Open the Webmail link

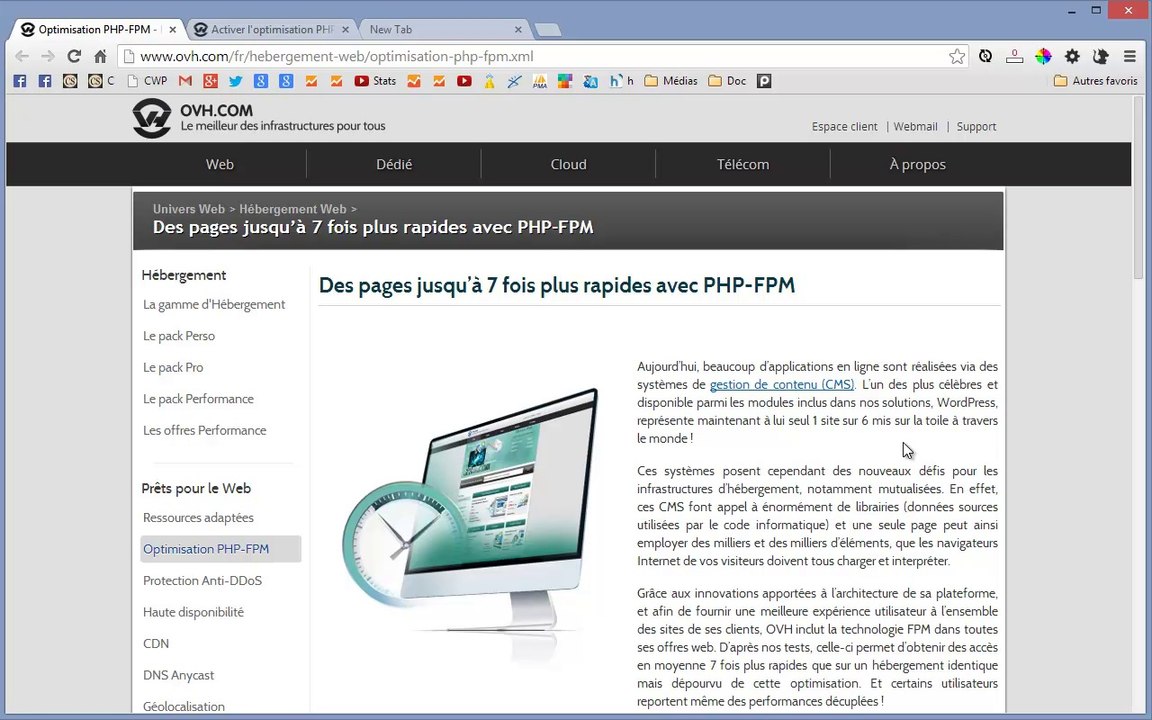[x=915, y=126]
